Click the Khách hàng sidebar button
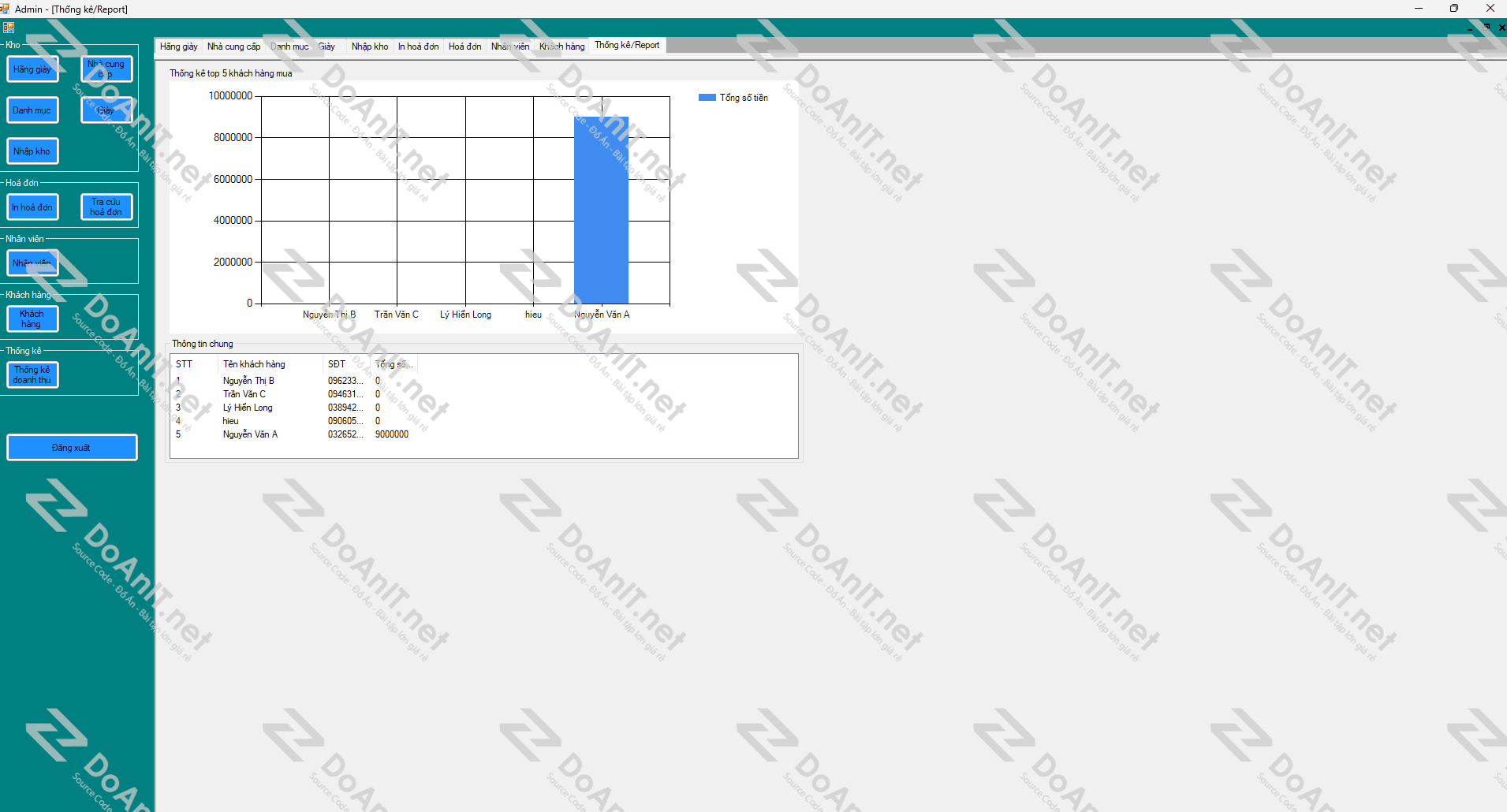This screenshot has width=1507, height=812. coord(32,319)
